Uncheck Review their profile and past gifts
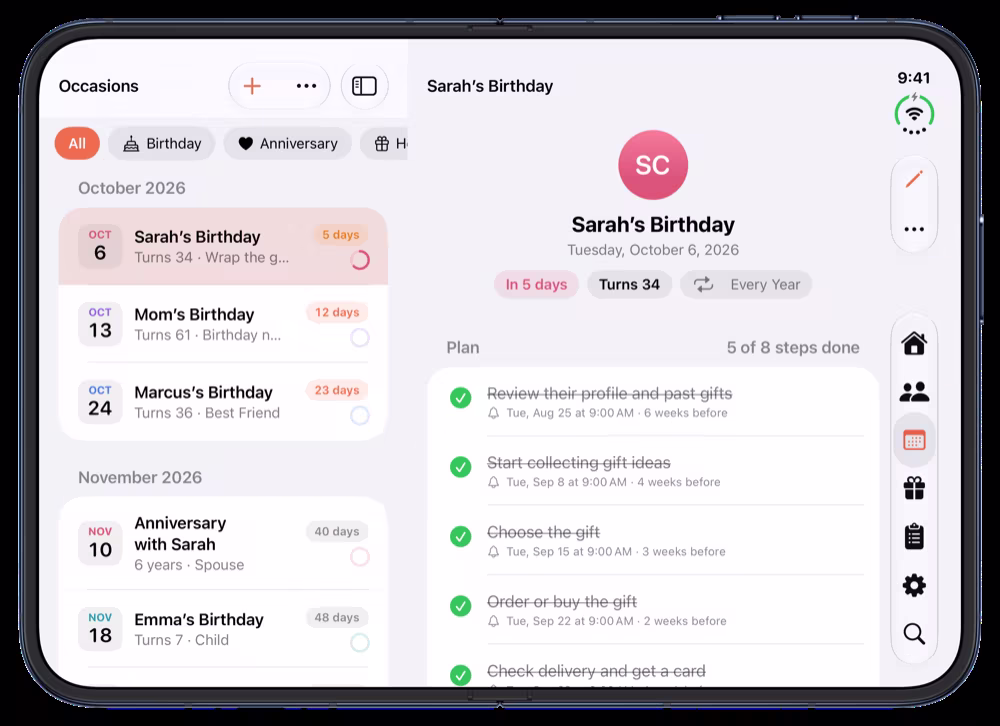Image resolution: width=1000 pixels, height=726 pixels. coord(460,398)
